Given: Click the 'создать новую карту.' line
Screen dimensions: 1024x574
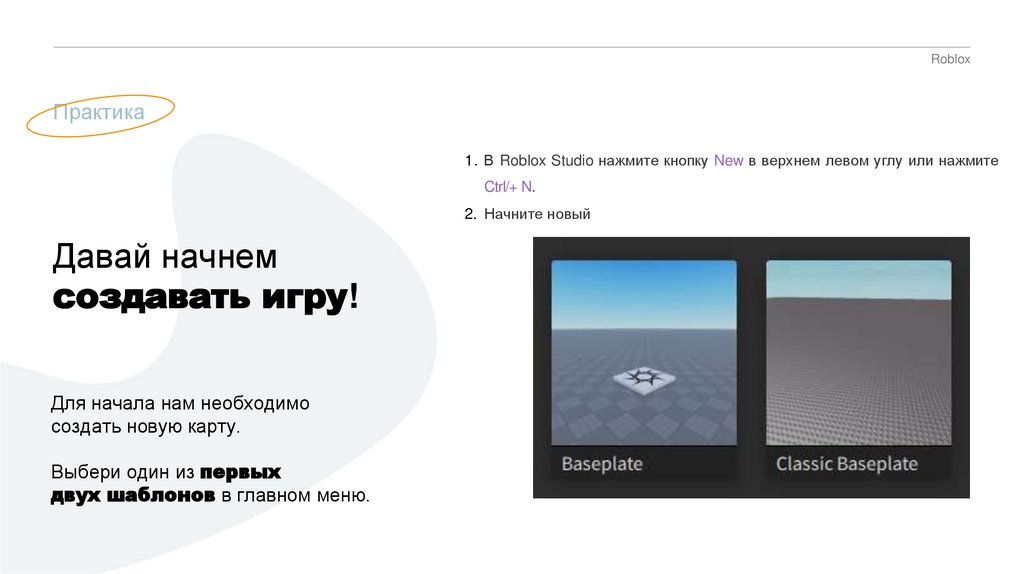Looking at the screenshot, I should 146,426.
